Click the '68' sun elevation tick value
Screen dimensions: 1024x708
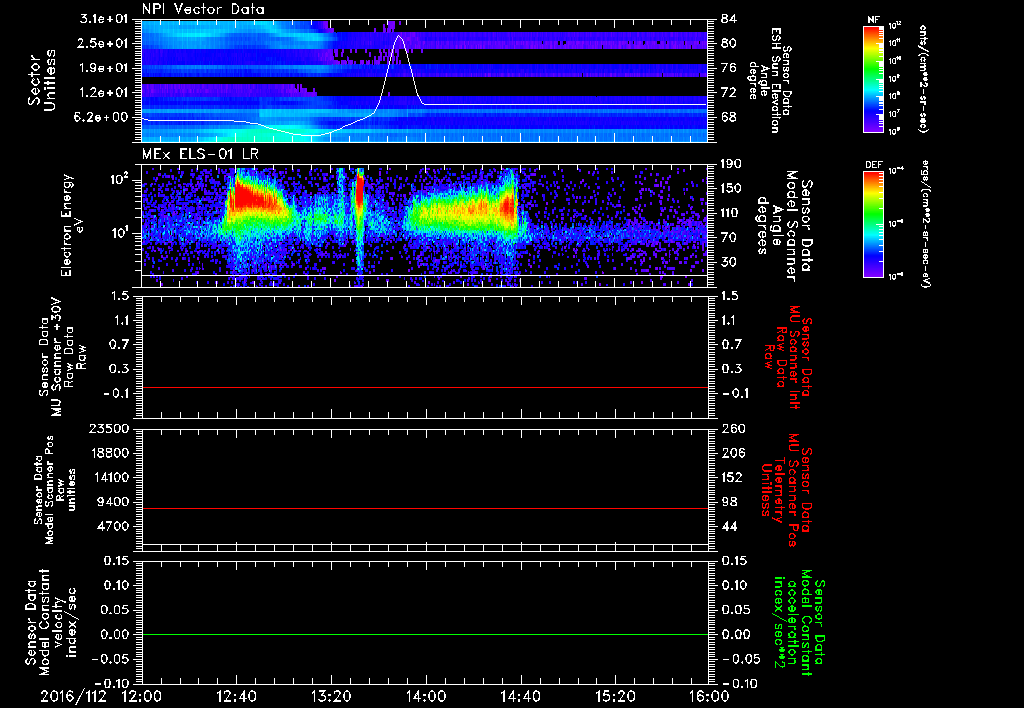pyautogui.click(x=729, y=118)
